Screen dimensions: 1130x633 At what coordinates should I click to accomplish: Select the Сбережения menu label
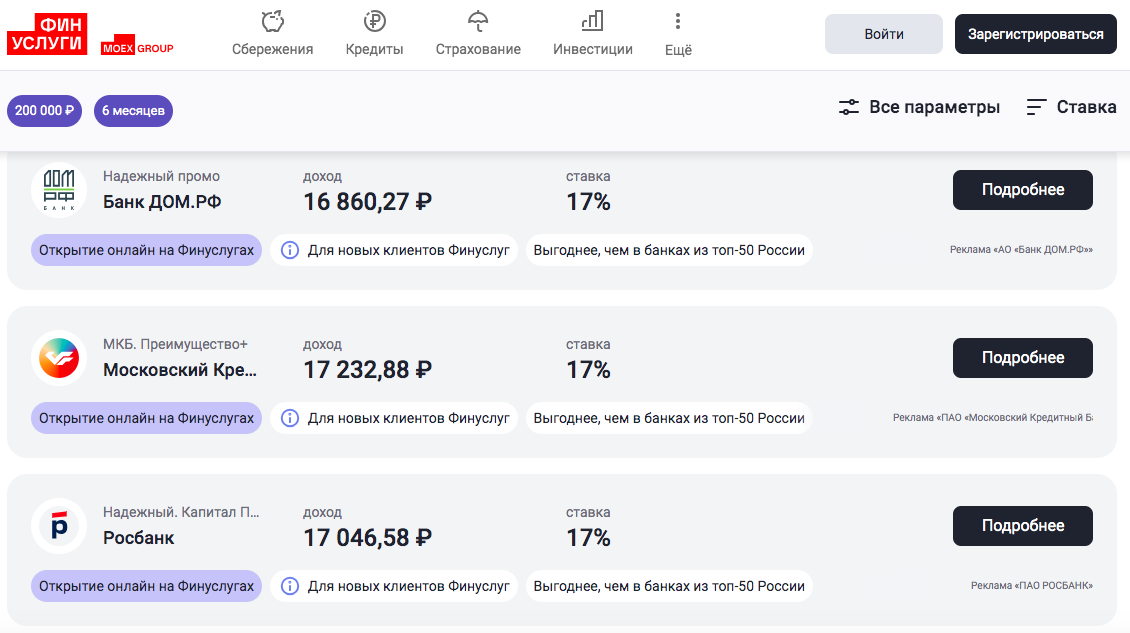[x=272, y=49]
